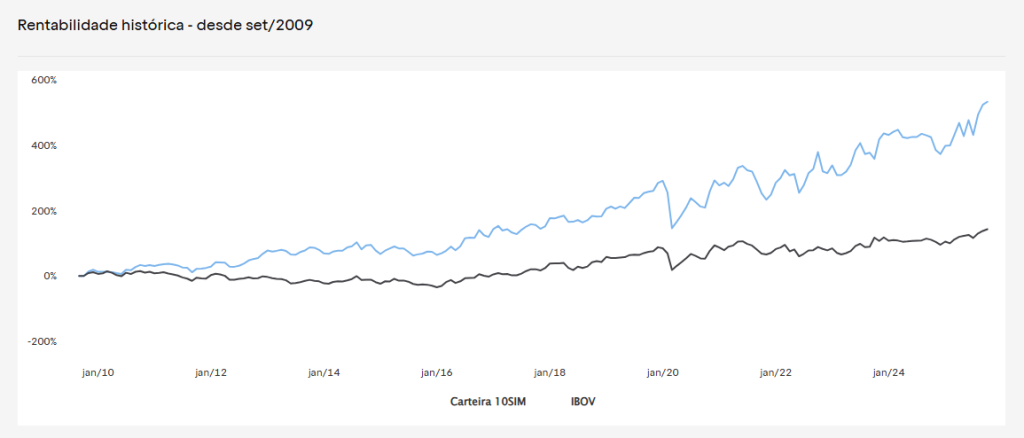1024x438 pixels.
Task: Click the jan/10 x-axis label
Action: [x=98, y=373]
